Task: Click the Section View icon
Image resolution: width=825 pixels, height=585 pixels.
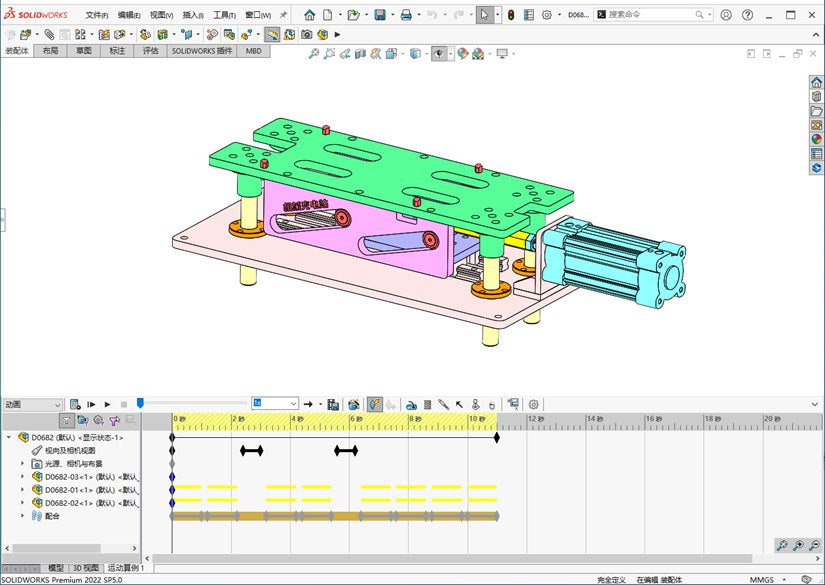Action: pyautogui.click(x=360, y=53)
